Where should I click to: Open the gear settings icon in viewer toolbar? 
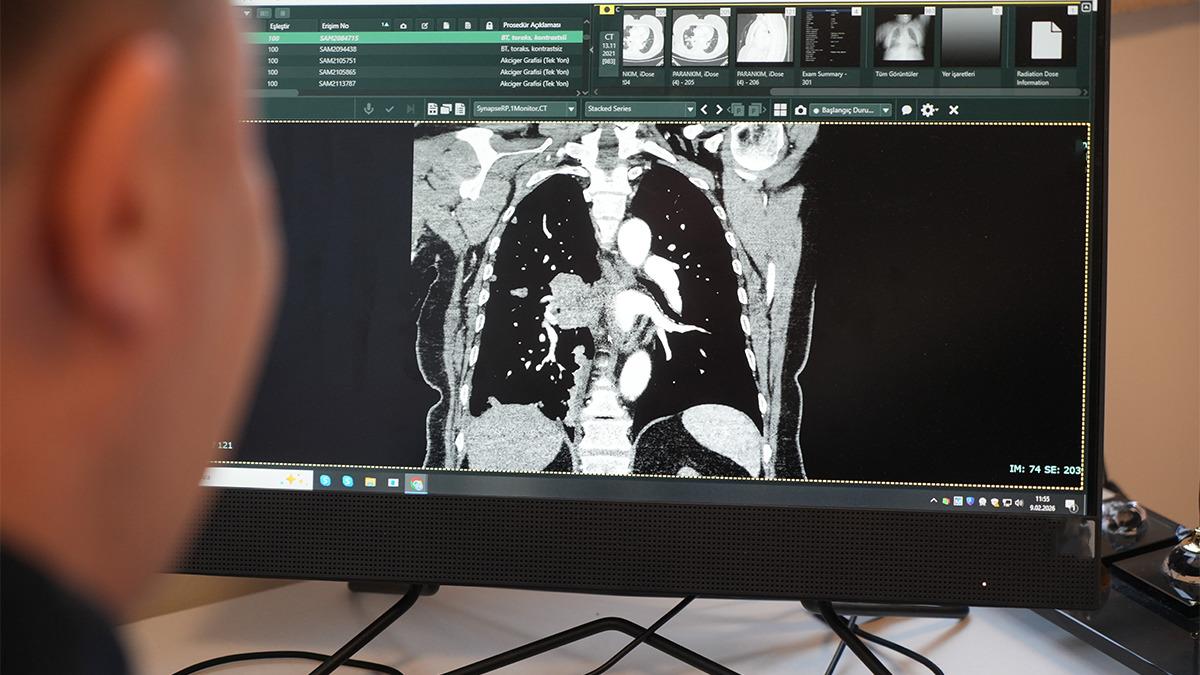pos(928,110)
